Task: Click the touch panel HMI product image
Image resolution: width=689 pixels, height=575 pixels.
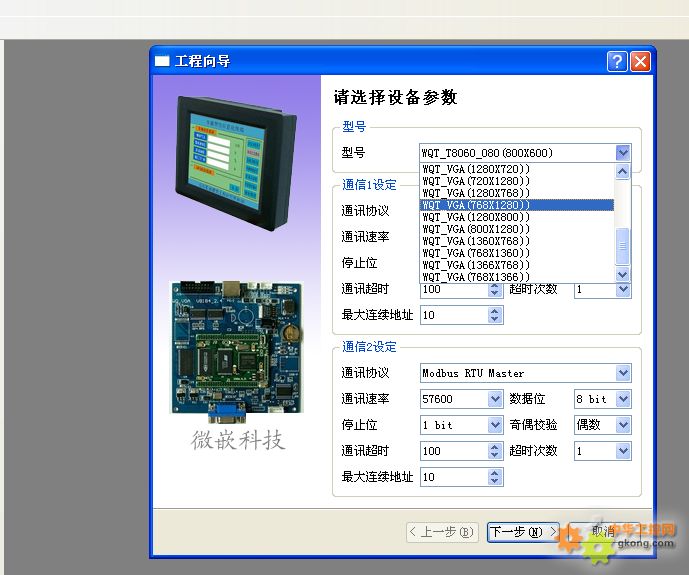Action: (x=236, y=163)
